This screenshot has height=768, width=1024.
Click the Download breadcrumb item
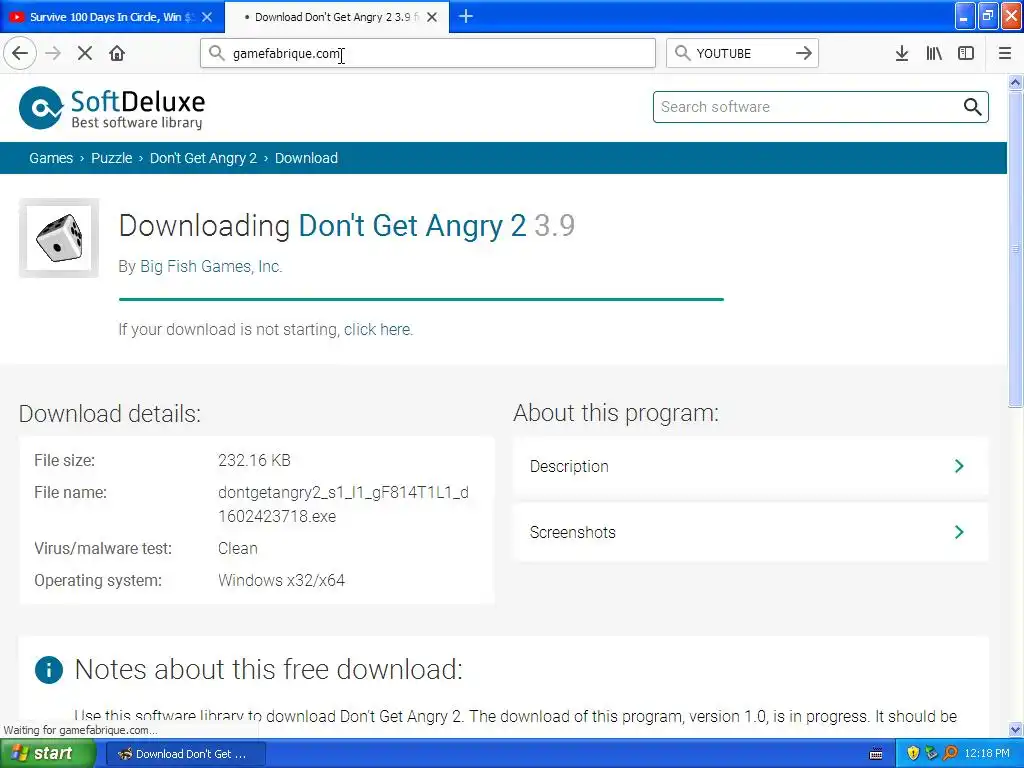[x=306, y=158]
